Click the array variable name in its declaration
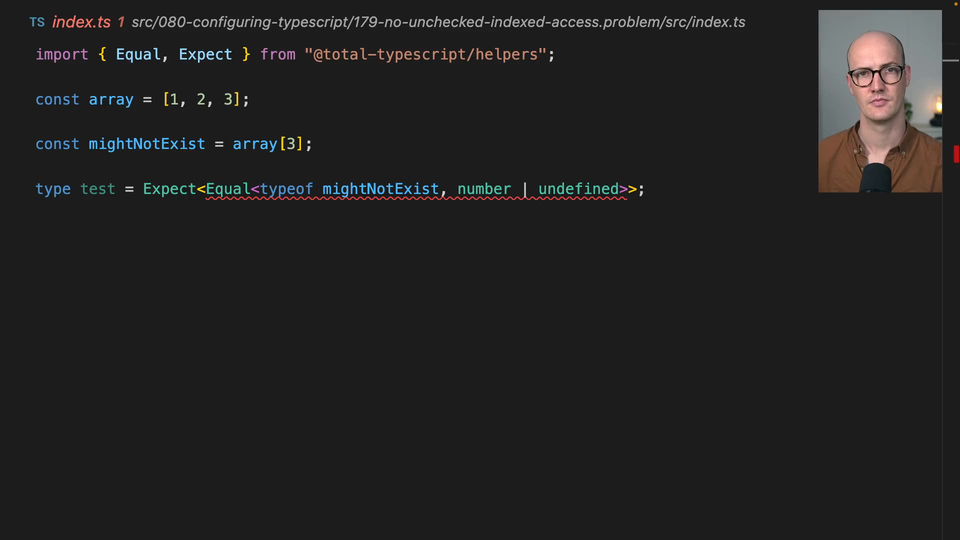Image resolution: width=960 pixels, height=540 pixels. click(x=111, y=99)
